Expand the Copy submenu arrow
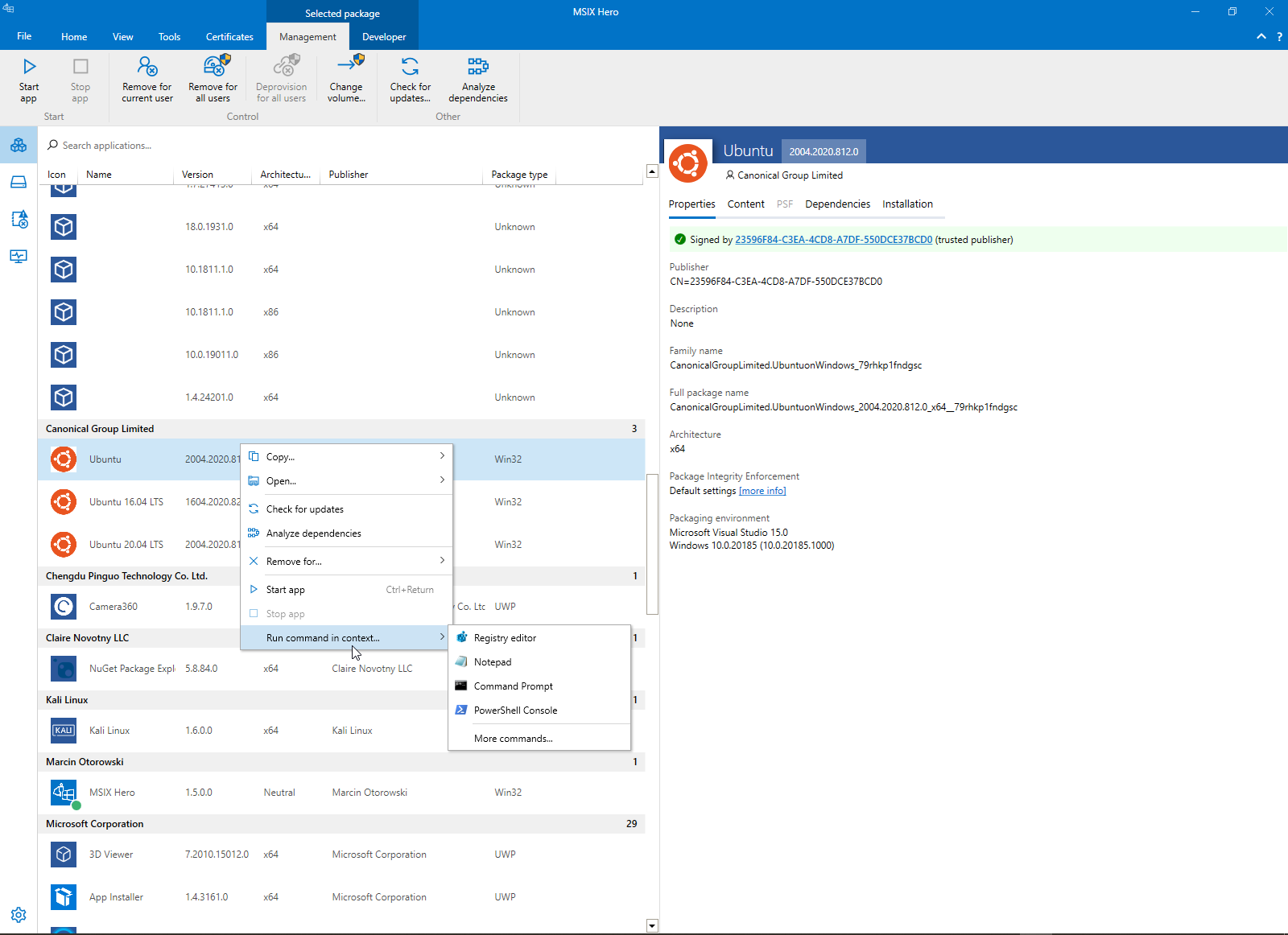The height and width of the screenshot is (935, 1288). [442, 456]
